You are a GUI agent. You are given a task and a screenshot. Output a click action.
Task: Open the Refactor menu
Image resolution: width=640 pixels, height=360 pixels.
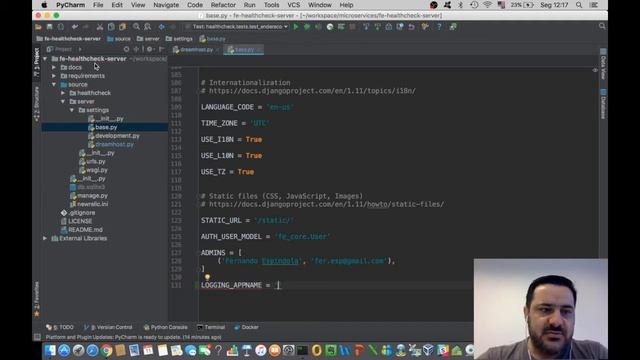(223, 5)
